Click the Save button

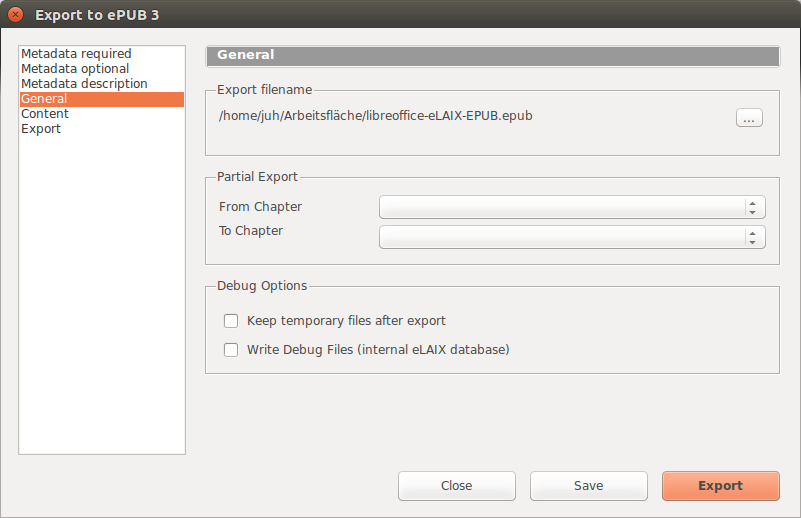click(x=588, y=486)
